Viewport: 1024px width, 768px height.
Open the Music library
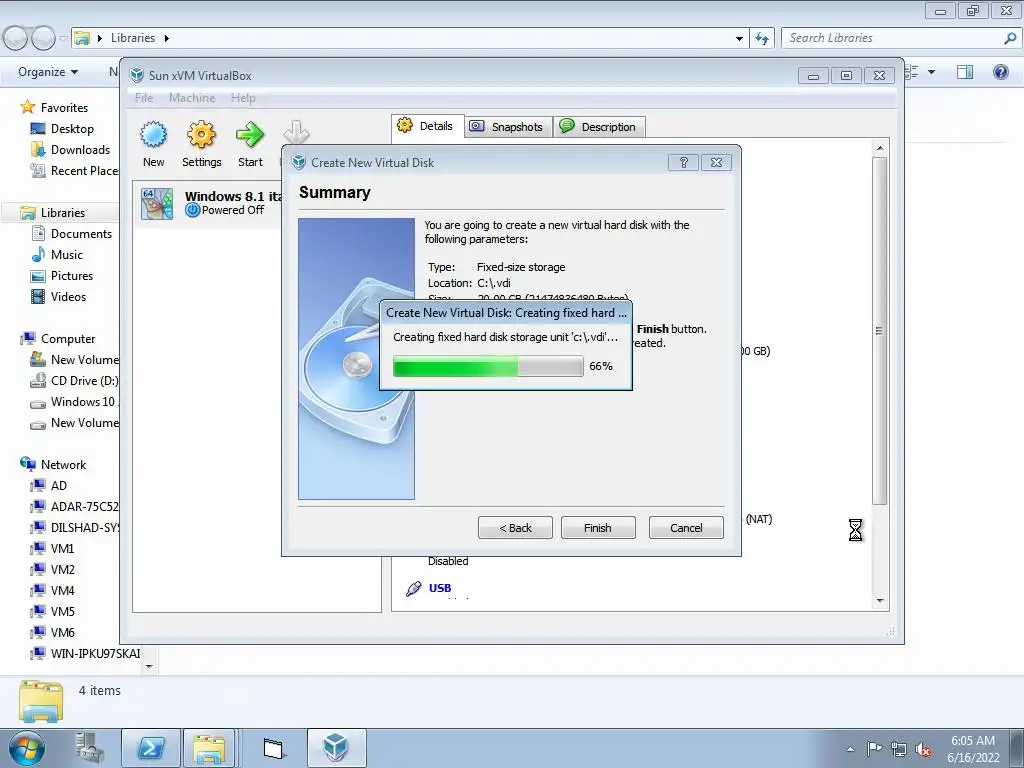click(x=67, y=255)
